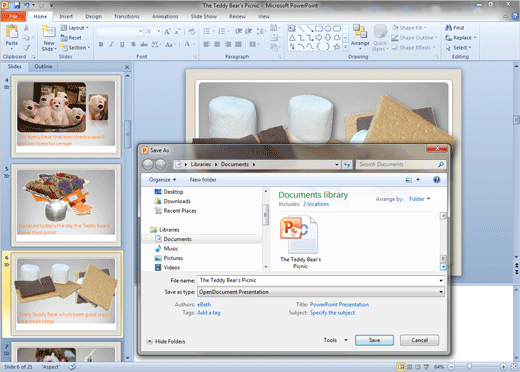Click New folder in Save As dialog
Image resolution: width=520 pixels, height=372 pixels.
click(203, 180)
